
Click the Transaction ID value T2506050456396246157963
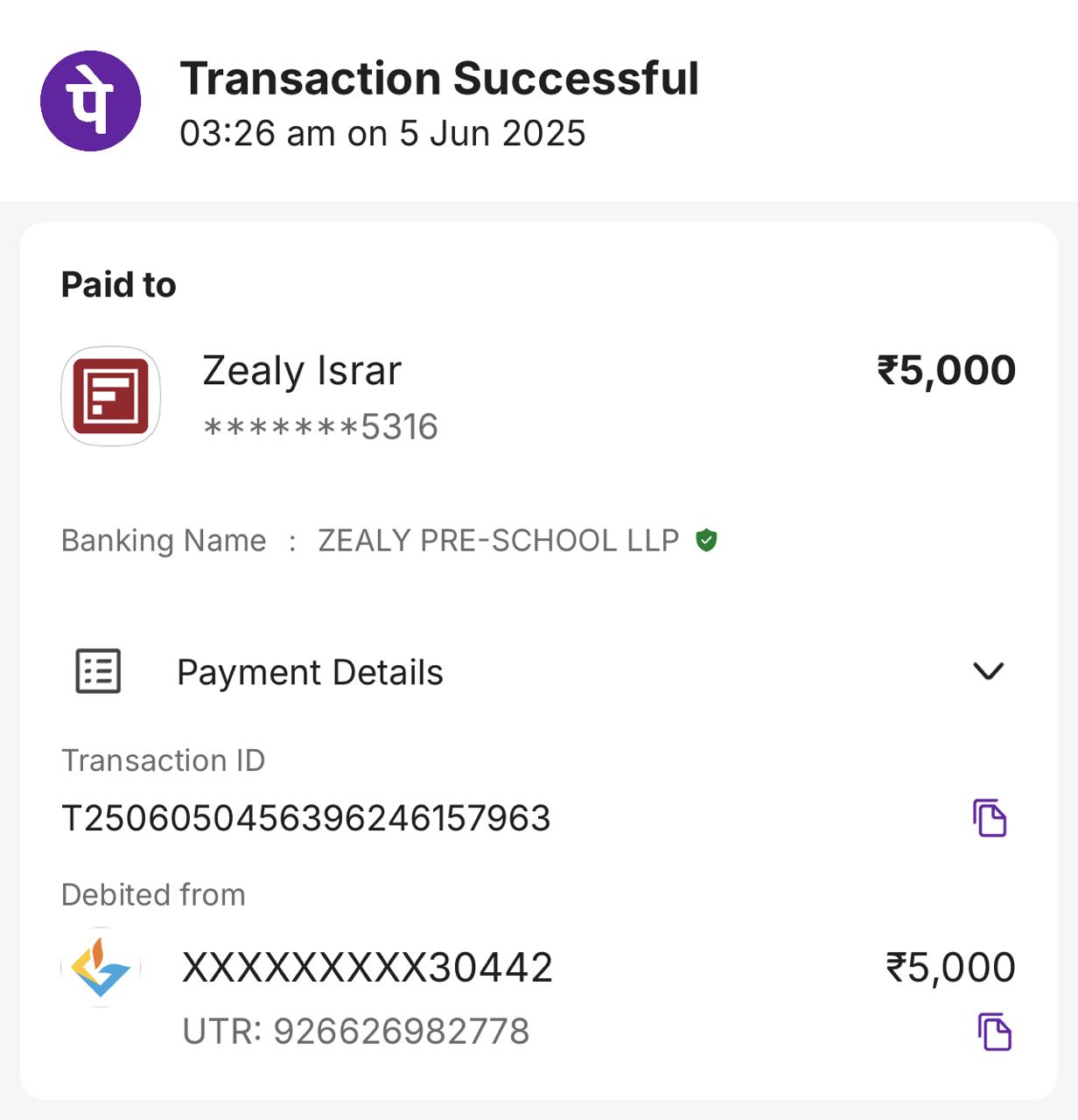coord(306,818)
